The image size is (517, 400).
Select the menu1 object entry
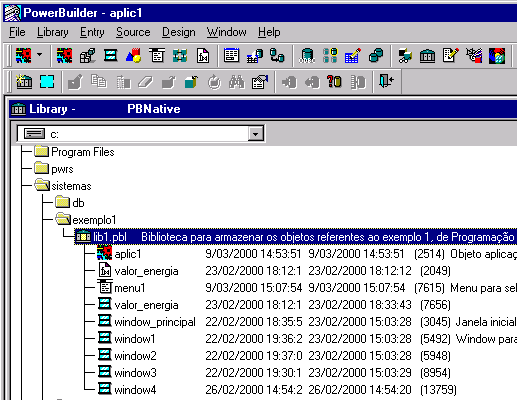pyautogui.click(x=130, y=288)
